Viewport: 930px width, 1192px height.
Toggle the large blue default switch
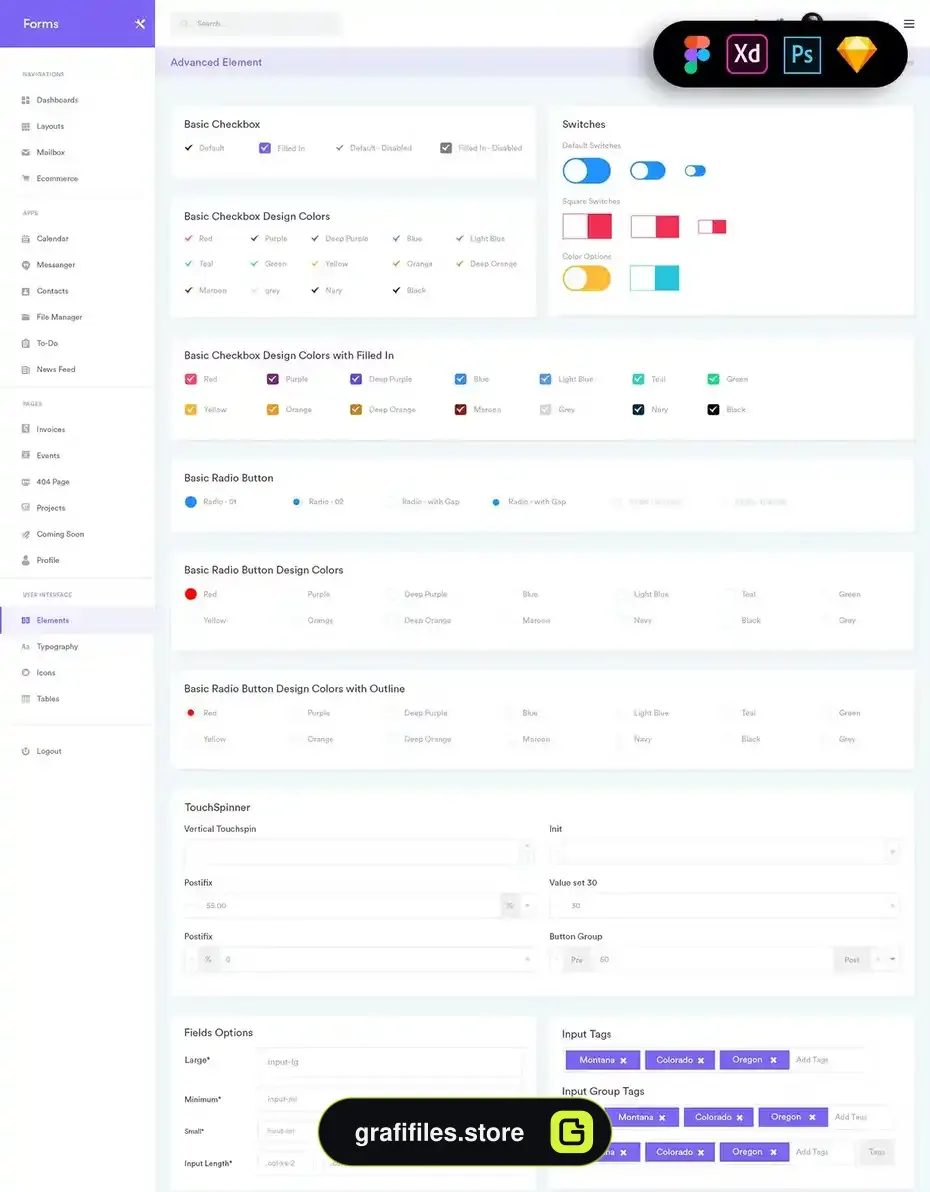coord(586,171)
